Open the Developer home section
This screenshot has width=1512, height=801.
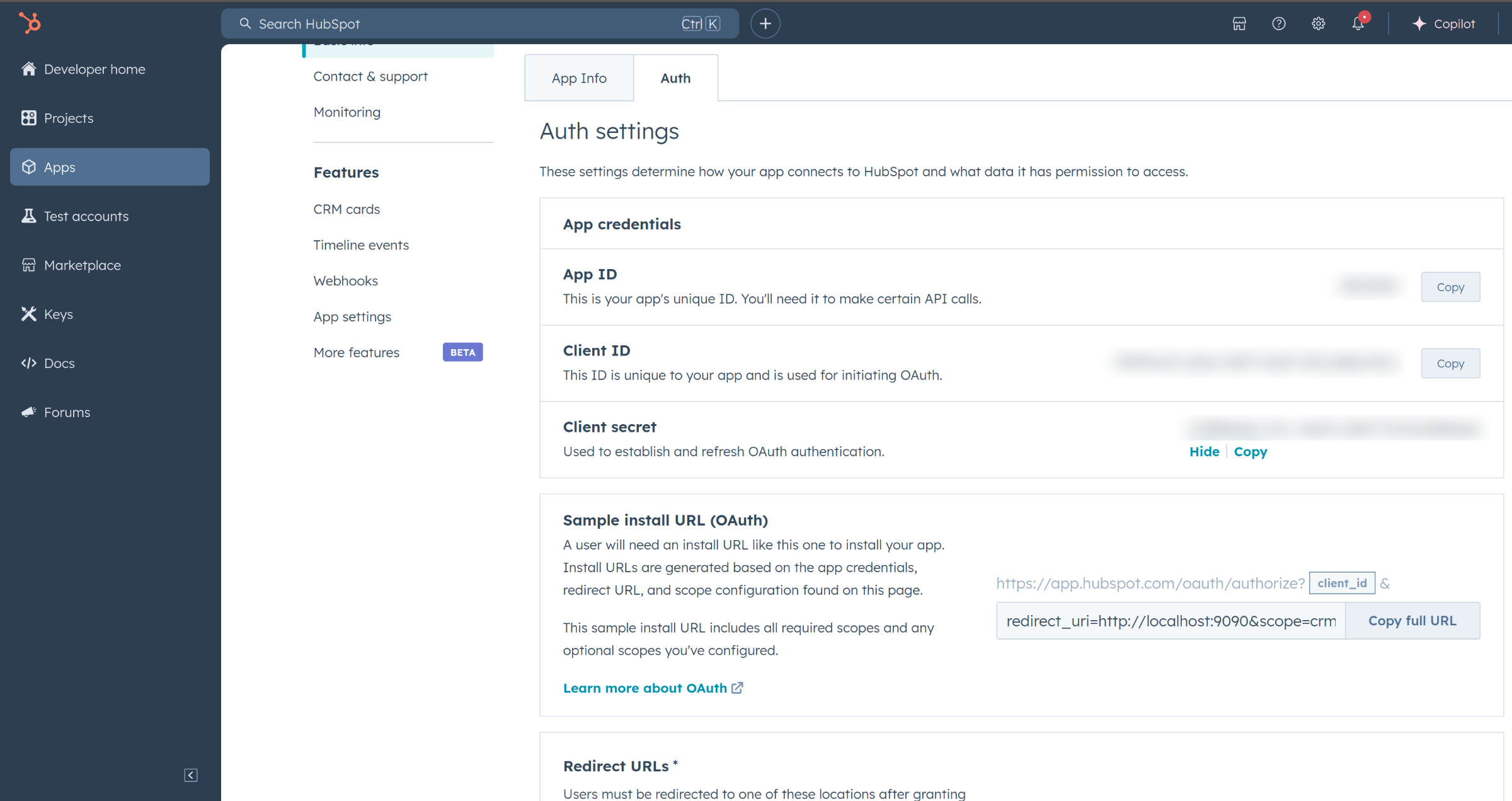point(95,69)
